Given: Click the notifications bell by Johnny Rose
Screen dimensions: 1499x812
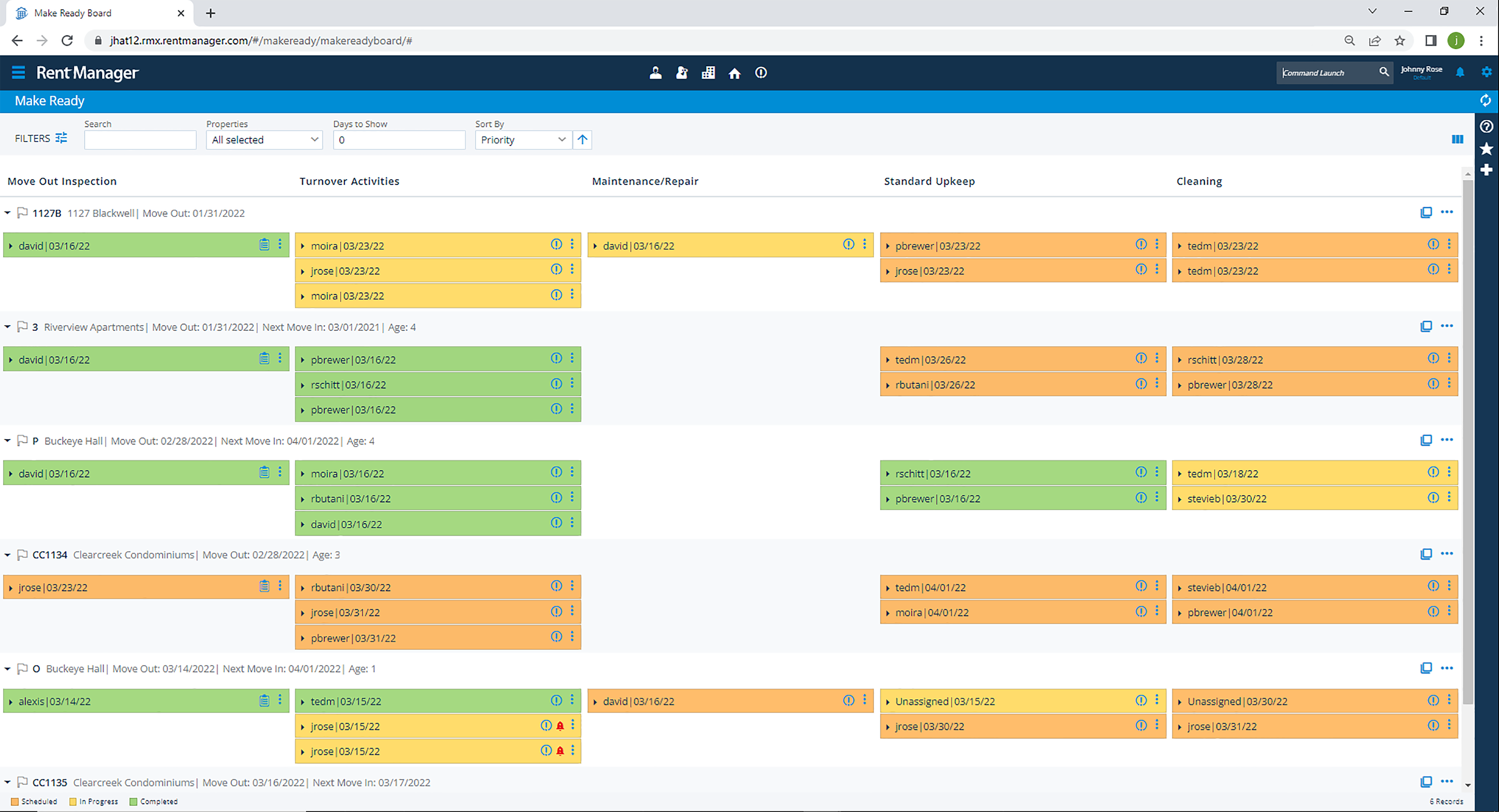Looking at the screenshot, I should pyautogui.click(x=1460, y=72).
